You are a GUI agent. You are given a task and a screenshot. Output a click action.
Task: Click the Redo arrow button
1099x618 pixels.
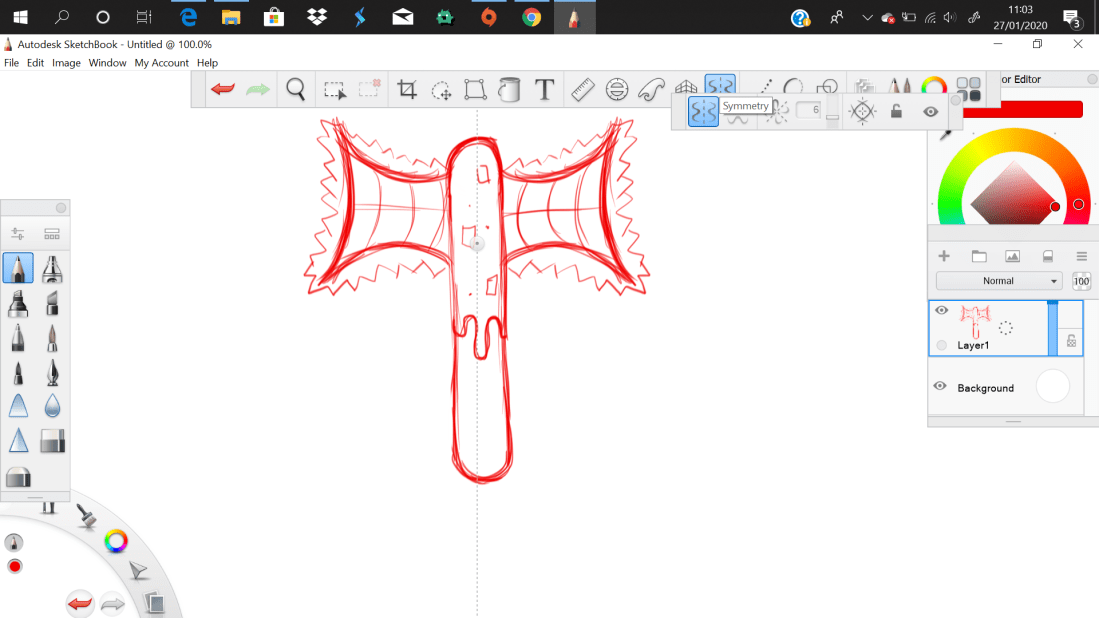[x=257, y=89]
